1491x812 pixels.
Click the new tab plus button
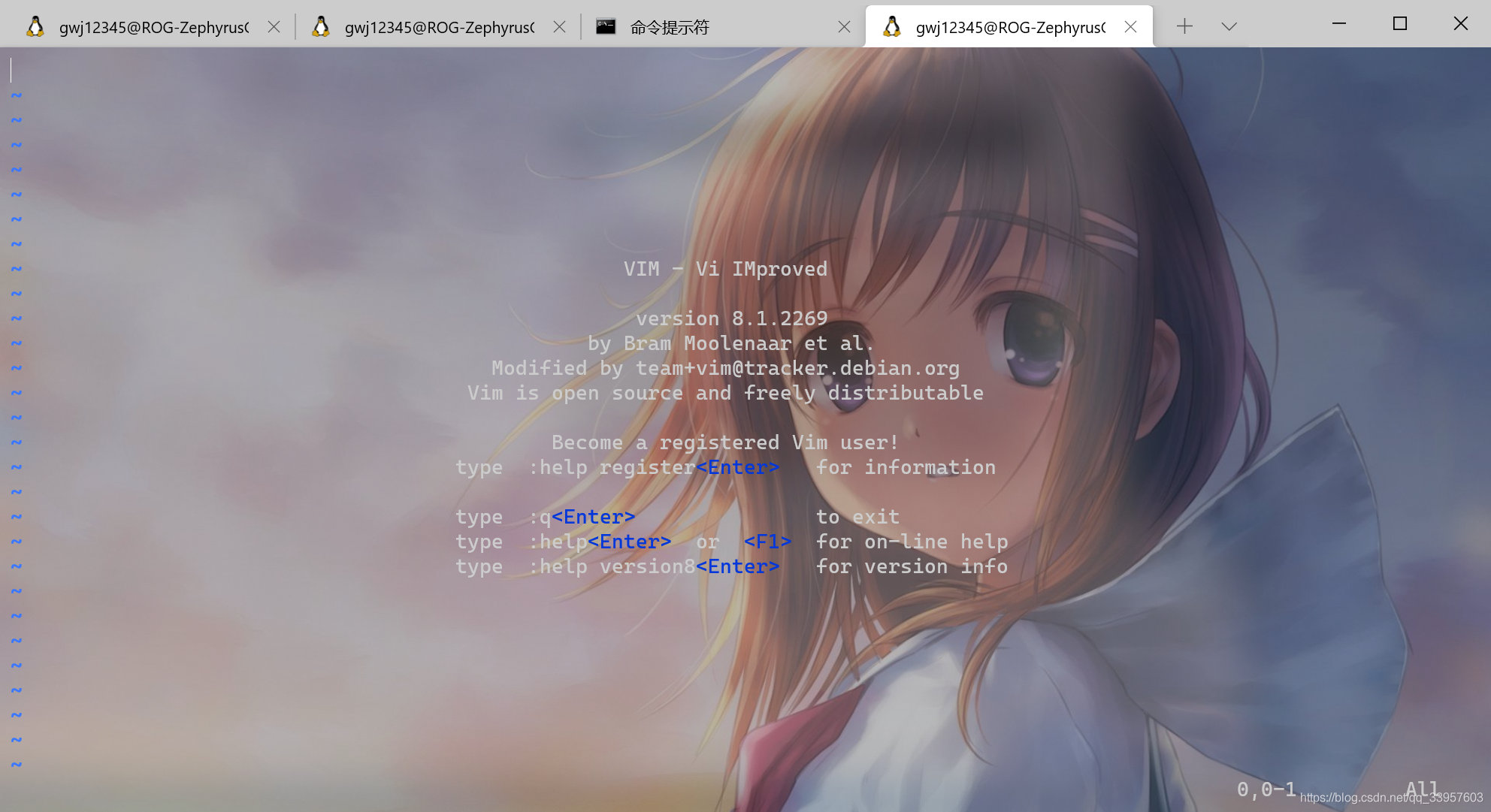[1184, 26]
